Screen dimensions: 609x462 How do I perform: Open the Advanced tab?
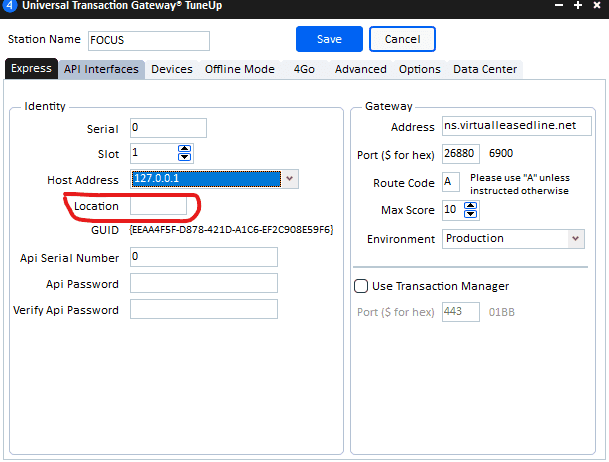(360, 69)
